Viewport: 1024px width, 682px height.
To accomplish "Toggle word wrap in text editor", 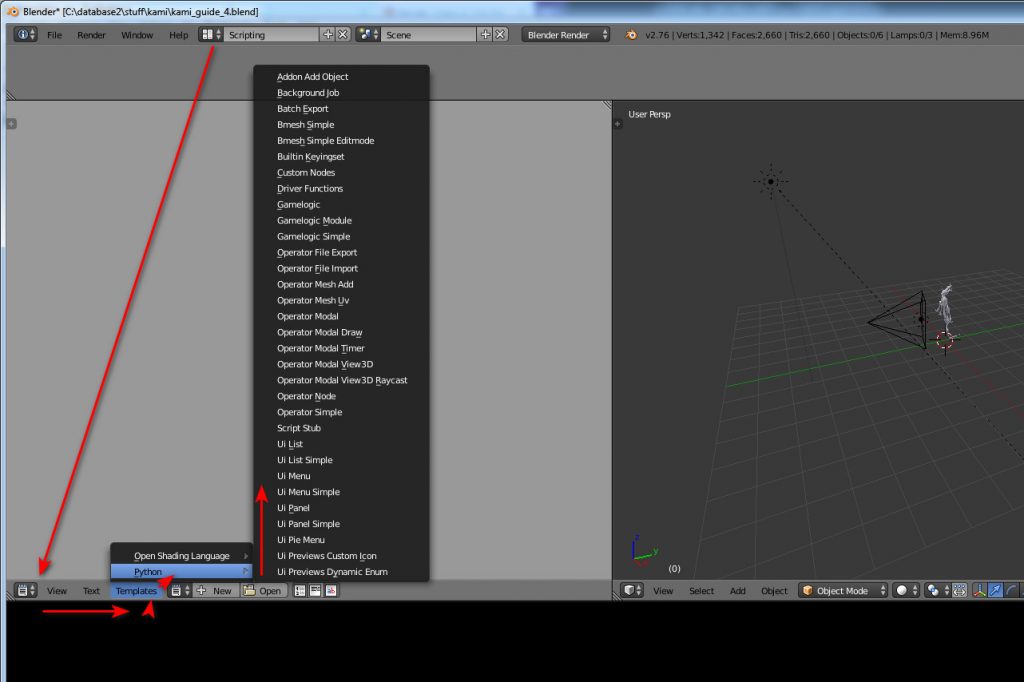I will tap(315, 591).
